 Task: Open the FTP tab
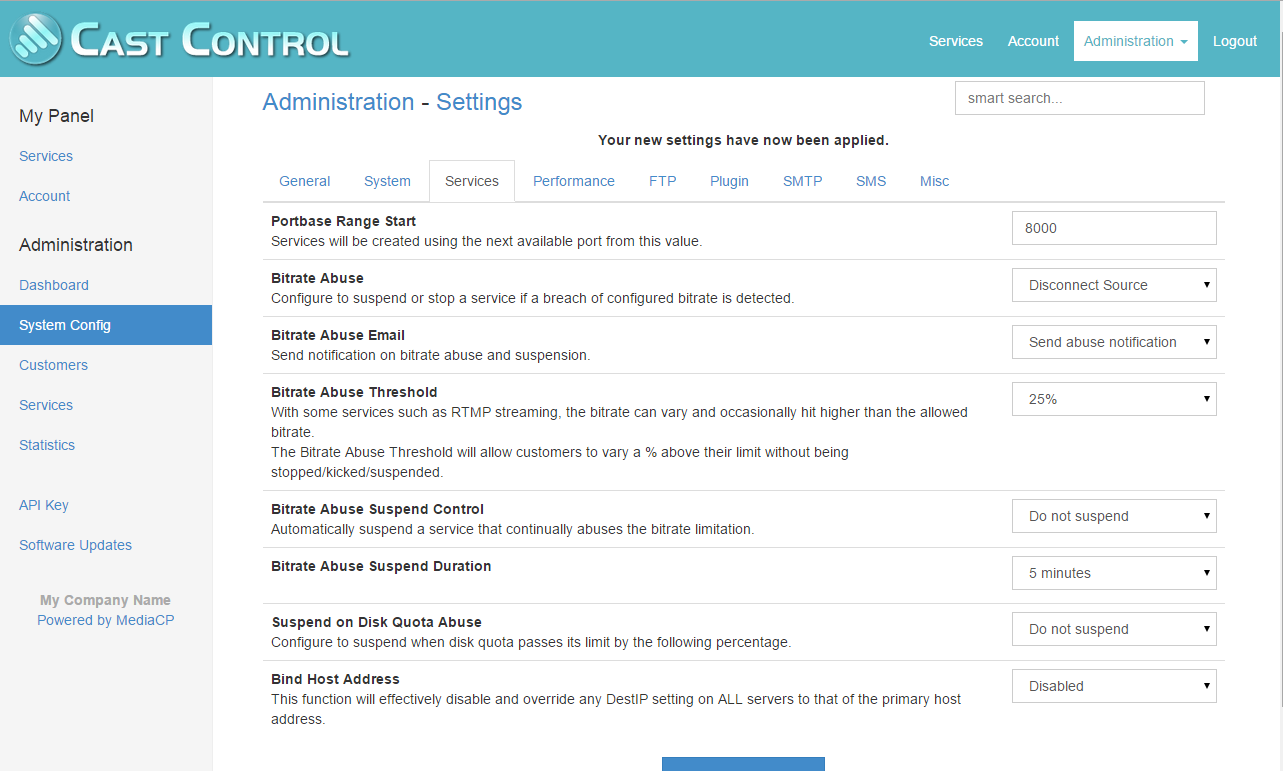click(x=662, y=181)
